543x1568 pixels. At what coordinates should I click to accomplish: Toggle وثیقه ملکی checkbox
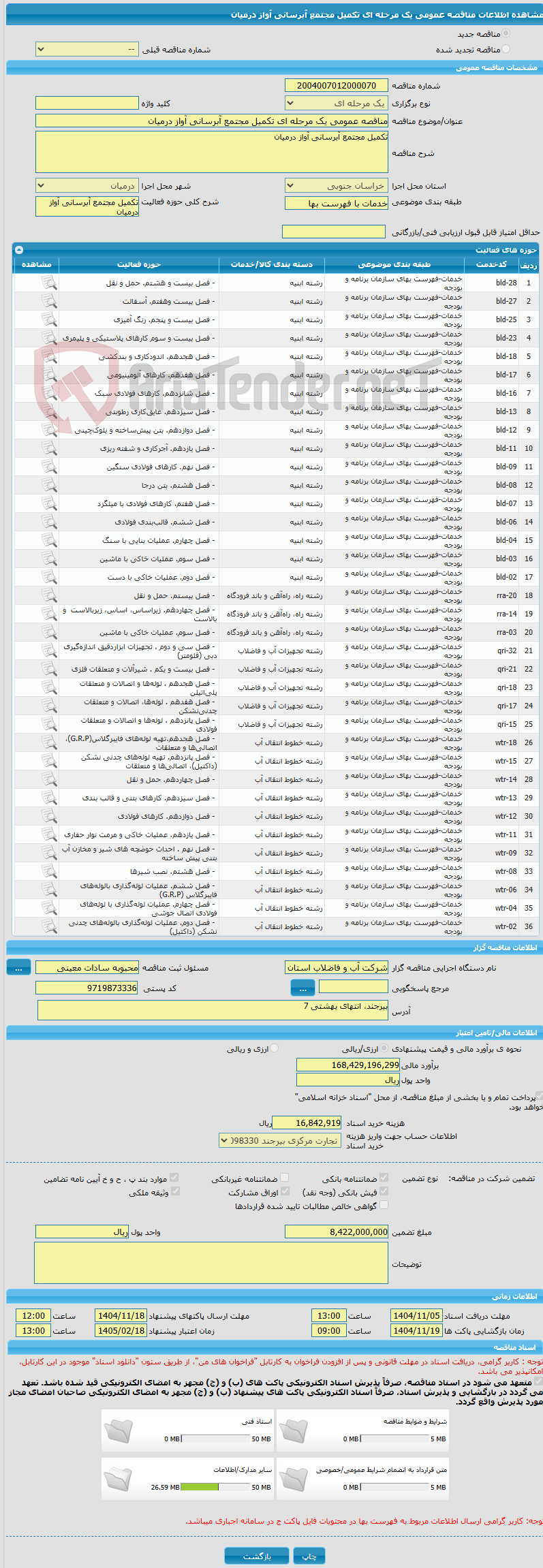coord(175,1191)
